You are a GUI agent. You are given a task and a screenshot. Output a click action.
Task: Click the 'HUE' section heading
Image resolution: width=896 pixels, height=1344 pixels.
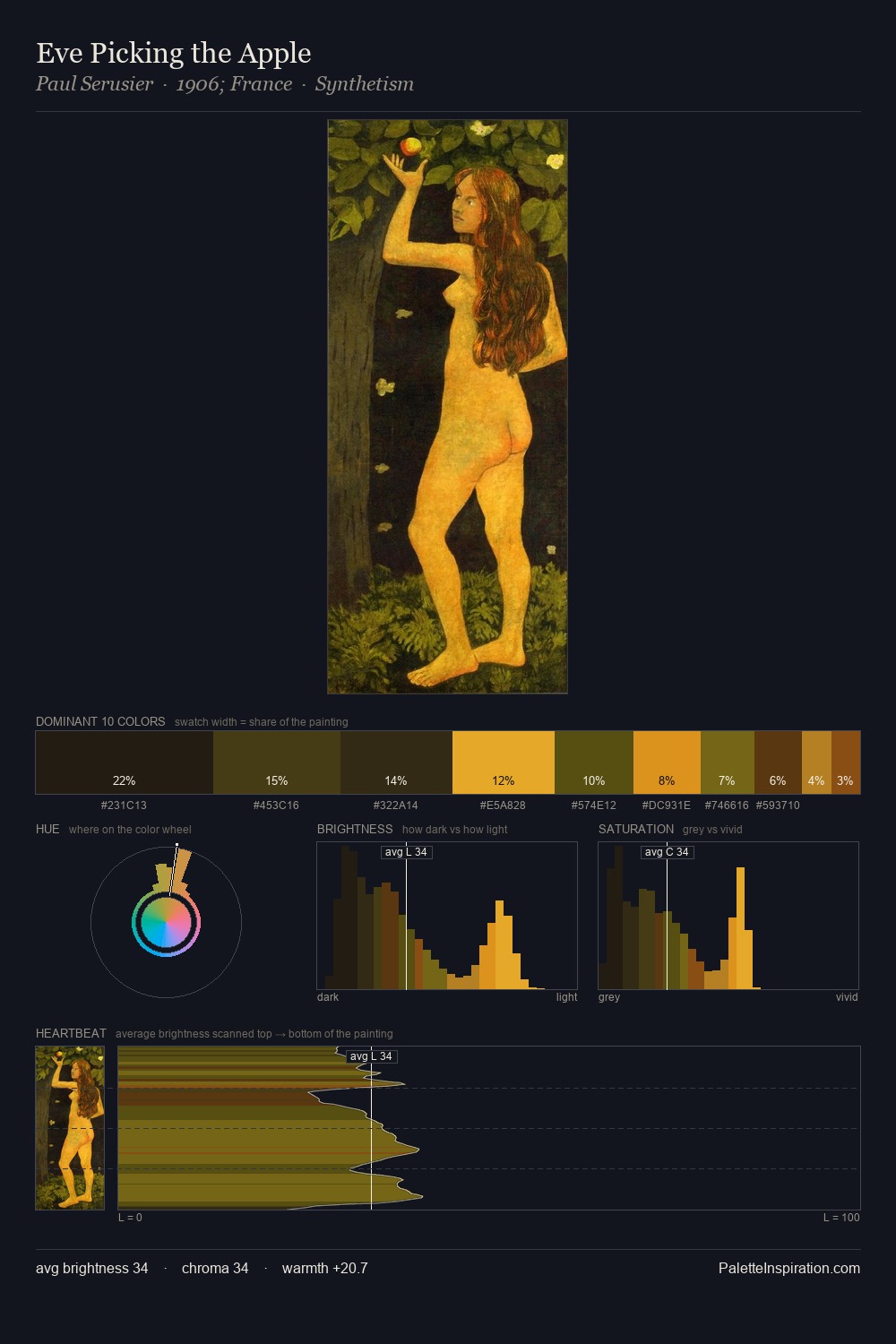click(47, 829)
